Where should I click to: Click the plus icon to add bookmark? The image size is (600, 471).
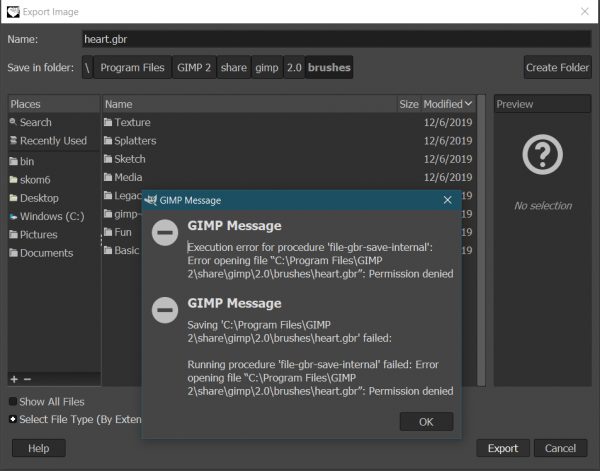point(14,379)
